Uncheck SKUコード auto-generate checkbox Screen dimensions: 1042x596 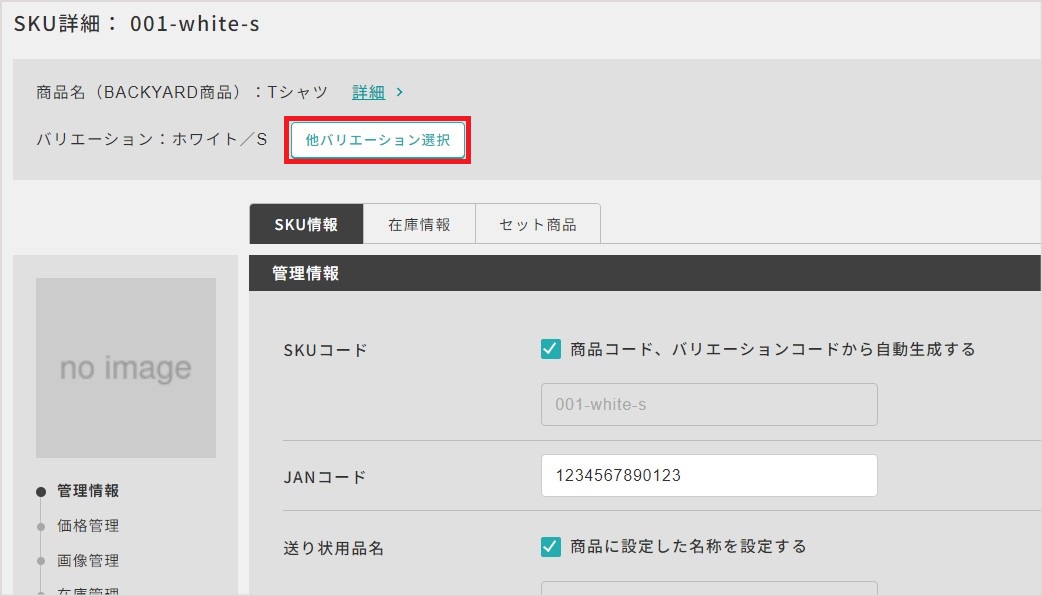(550, 349)
